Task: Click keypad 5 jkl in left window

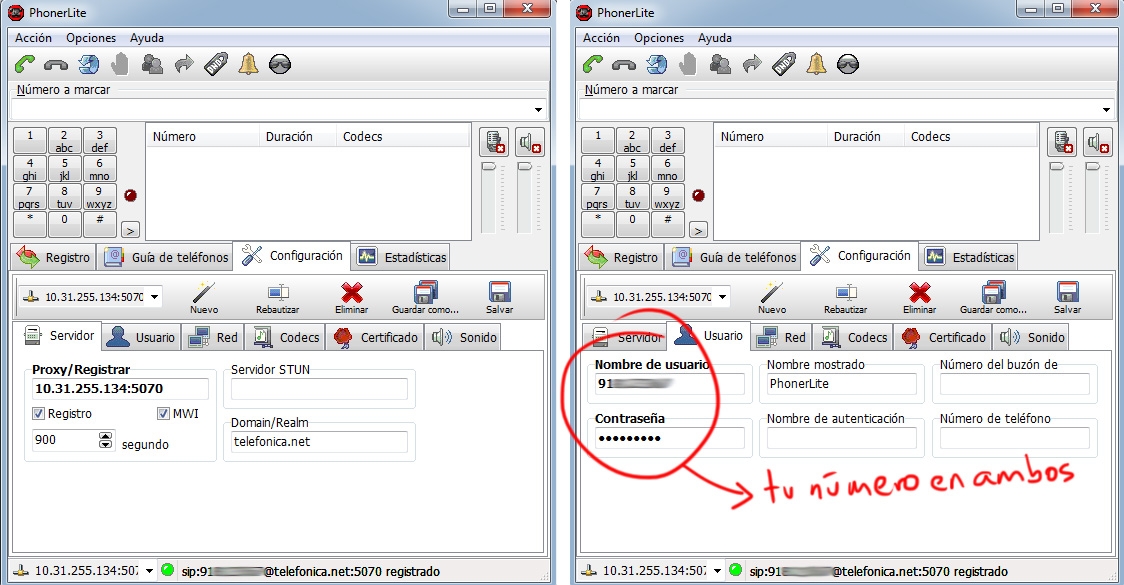Action: [65, 169]
